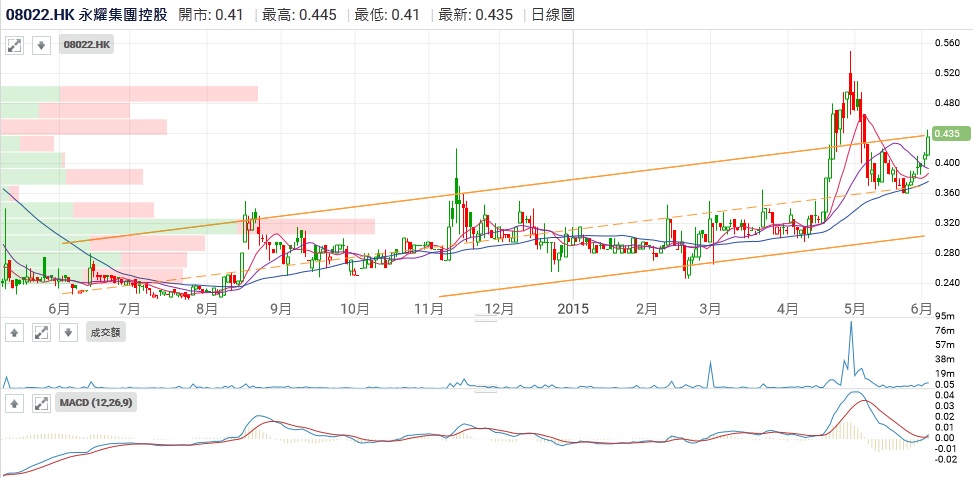The height and width of the screenshot is (478, 973).
Task: Click the 0.560 level on price axis
Action: coord(946,43)
